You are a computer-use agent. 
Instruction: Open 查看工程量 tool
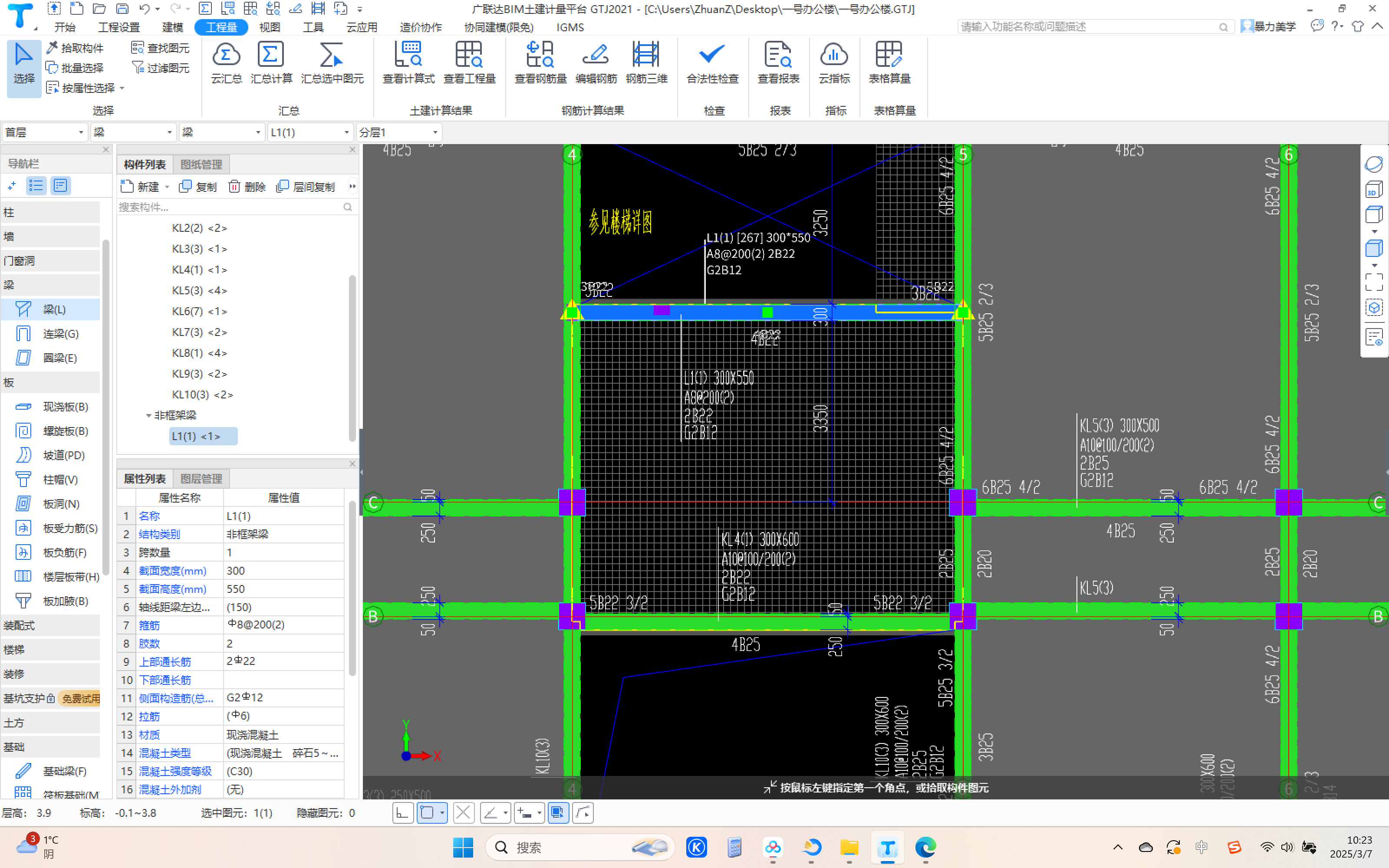pyautogui.click(x=469, y=63)
